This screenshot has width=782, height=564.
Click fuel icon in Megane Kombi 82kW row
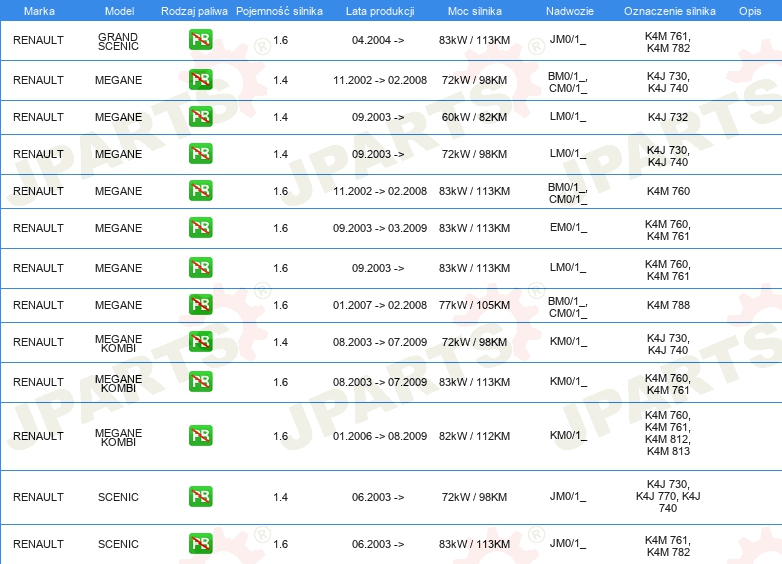pos(200,435)
